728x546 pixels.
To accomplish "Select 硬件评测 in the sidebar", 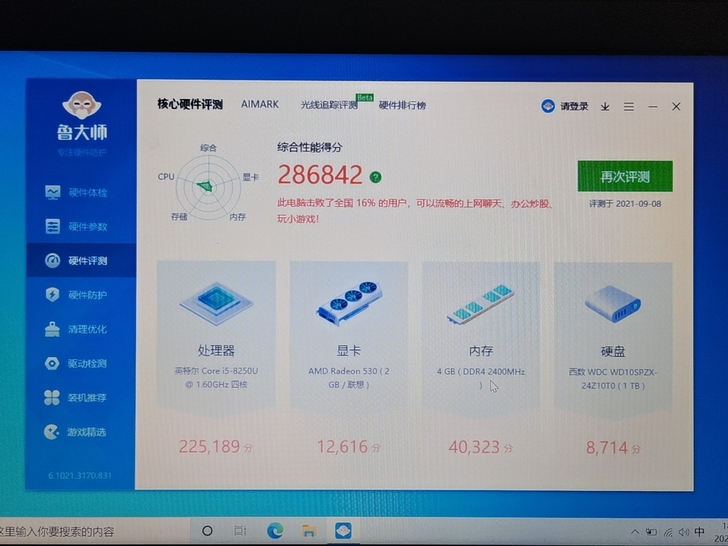I will pyautogui.click(x=81, y=260).
